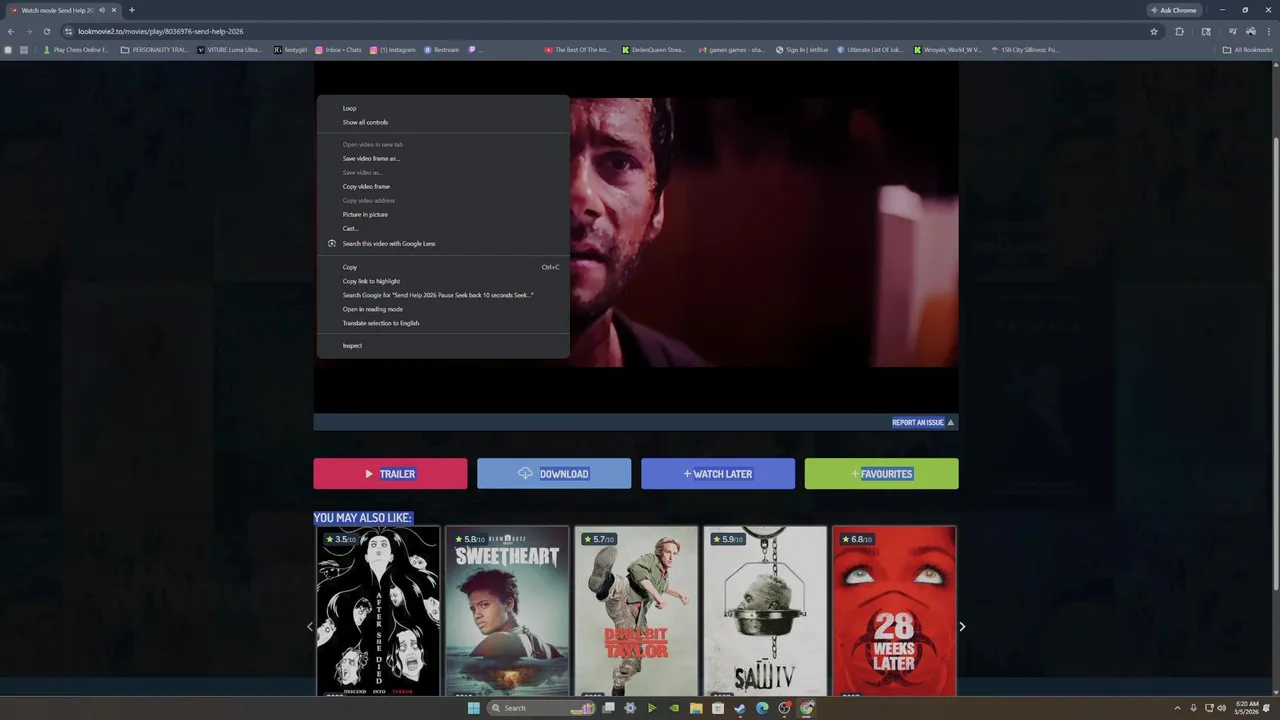
Task: Select Copy in the context menu
Action: [443, 267]
